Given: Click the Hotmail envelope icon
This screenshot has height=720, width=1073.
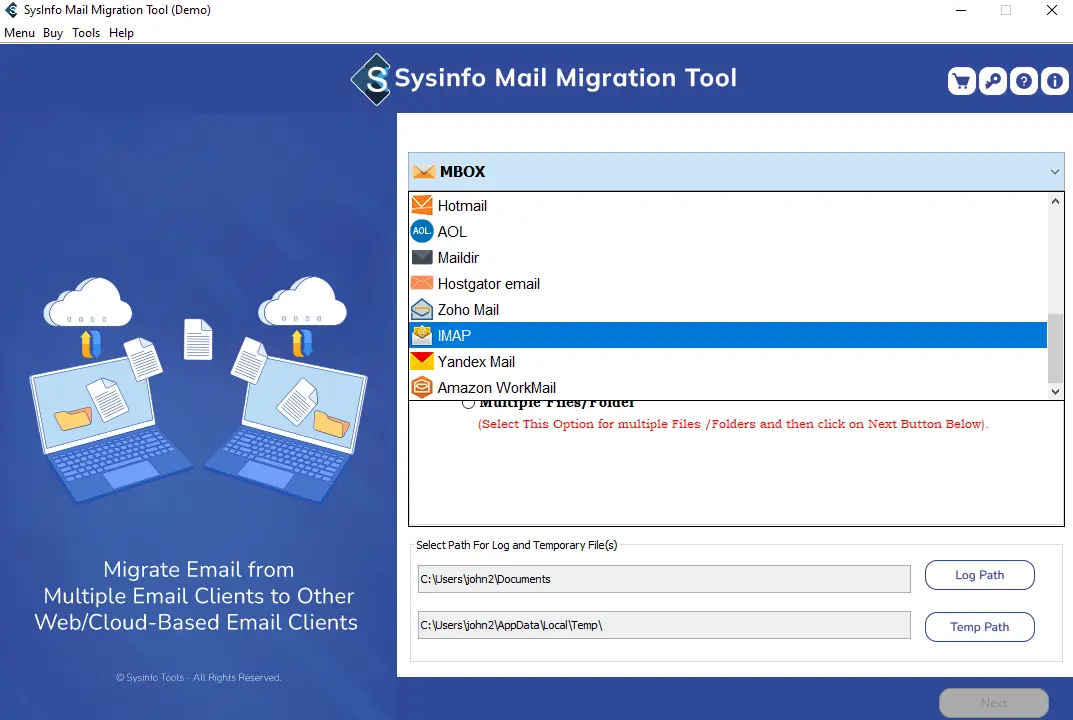Looking at the screenshot, I should click(x=422, y=205).
